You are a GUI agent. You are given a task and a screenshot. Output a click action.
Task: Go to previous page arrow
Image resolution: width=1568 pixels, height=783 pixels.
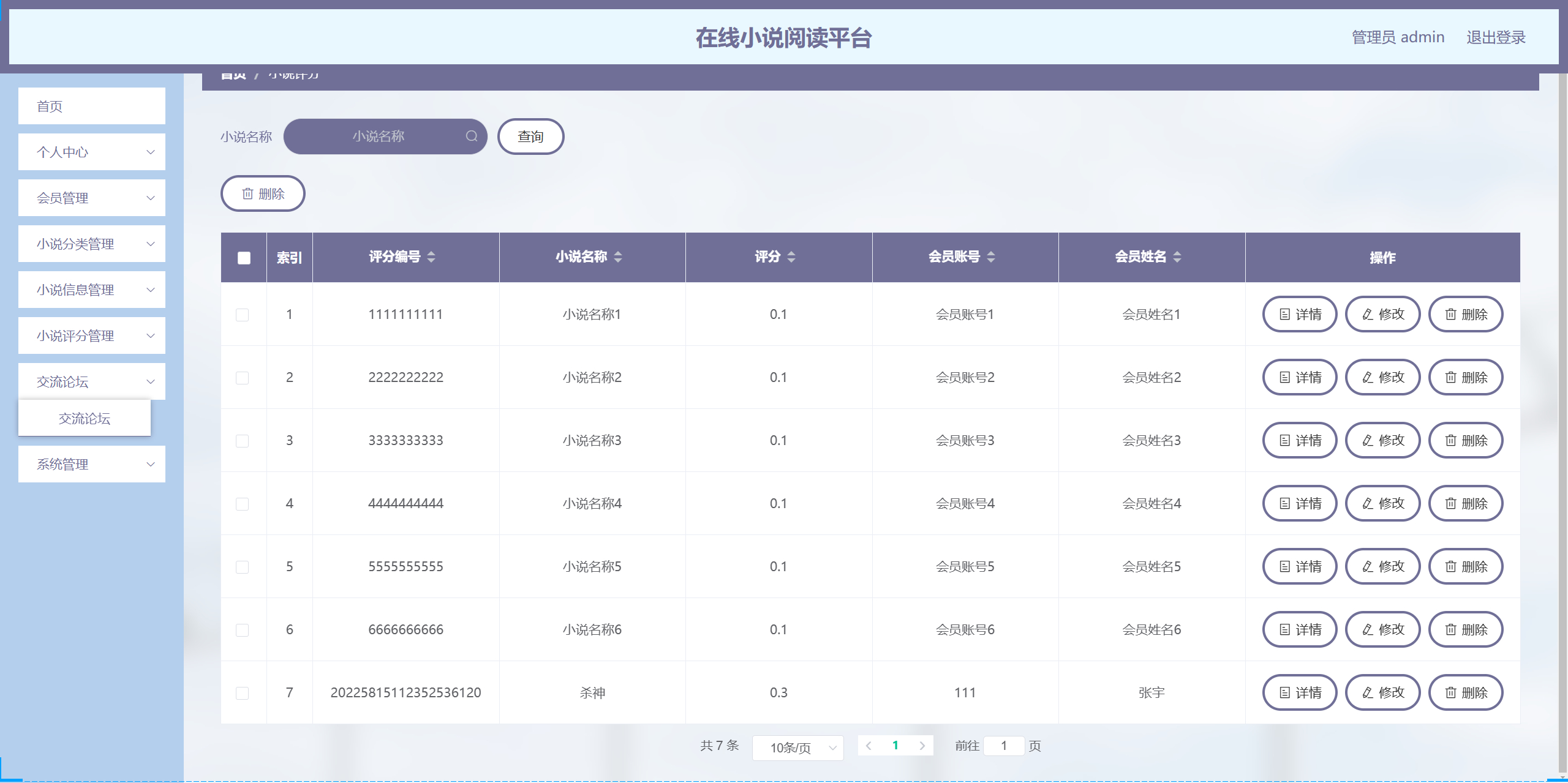[869, 745]
